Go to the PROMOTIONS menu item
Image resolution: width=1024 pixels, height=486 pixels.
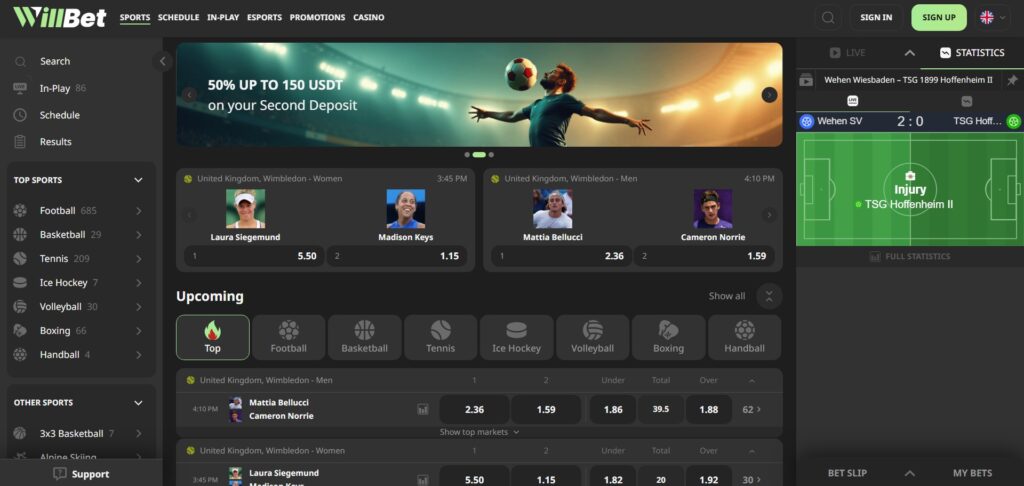(317, 18)
